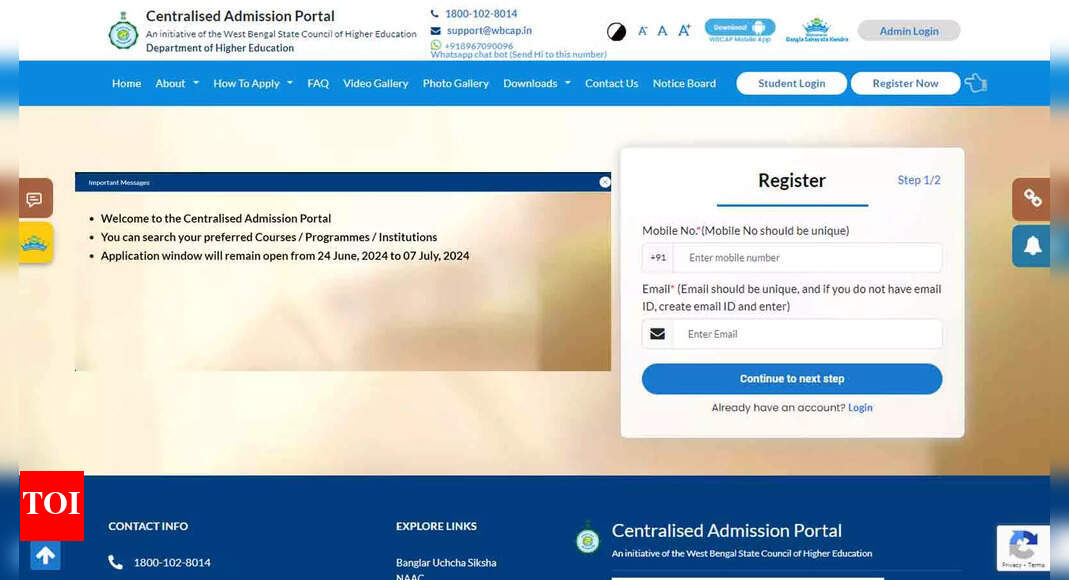
Task: Pause the Important Messages ticker
Action: point(605,182)
